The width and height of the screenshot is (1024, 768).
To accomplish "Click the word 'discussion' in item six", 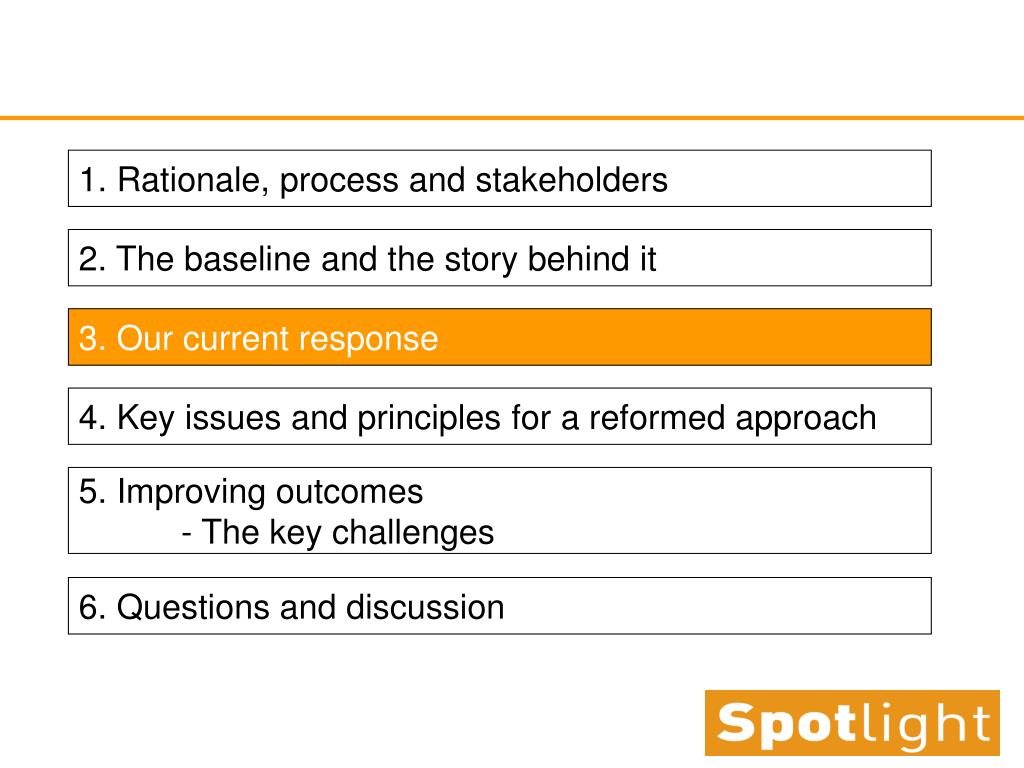I will tap(425, 607).
